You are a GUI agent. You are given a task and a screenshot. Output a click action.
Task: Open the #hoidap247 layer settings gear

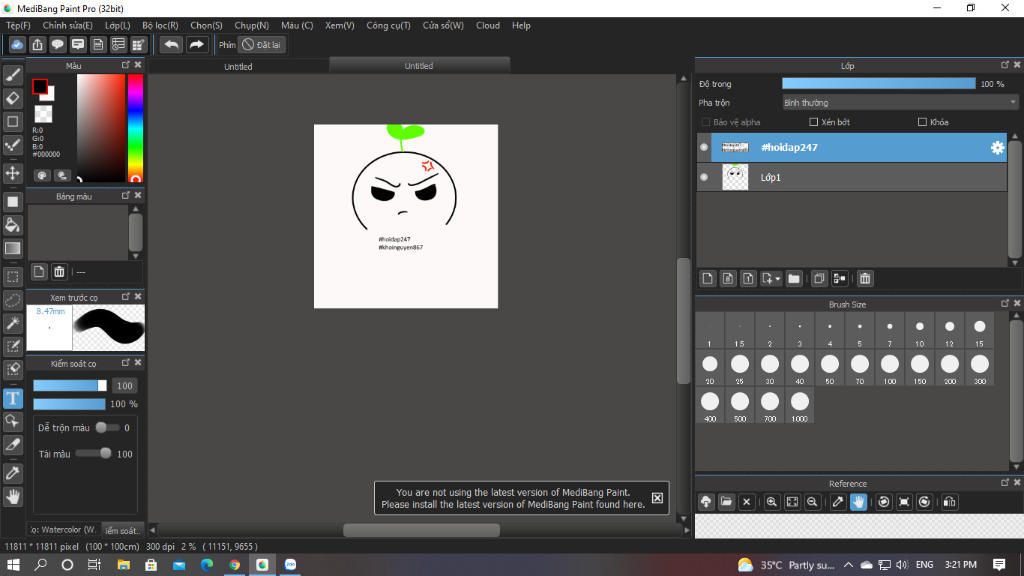click(x=997, y=148)
